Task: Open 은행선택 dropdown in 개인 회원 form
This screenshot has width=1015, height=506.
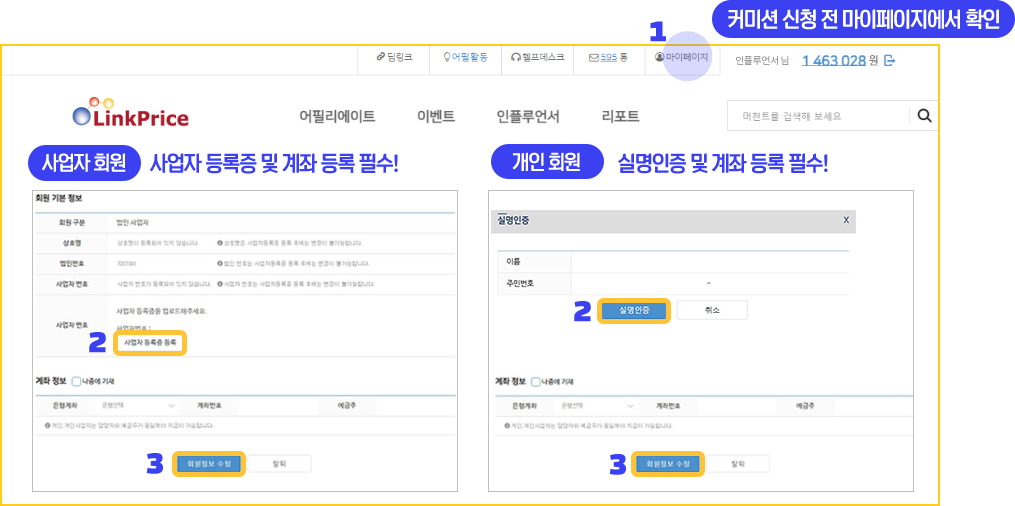Action: [x=597, y=406]
